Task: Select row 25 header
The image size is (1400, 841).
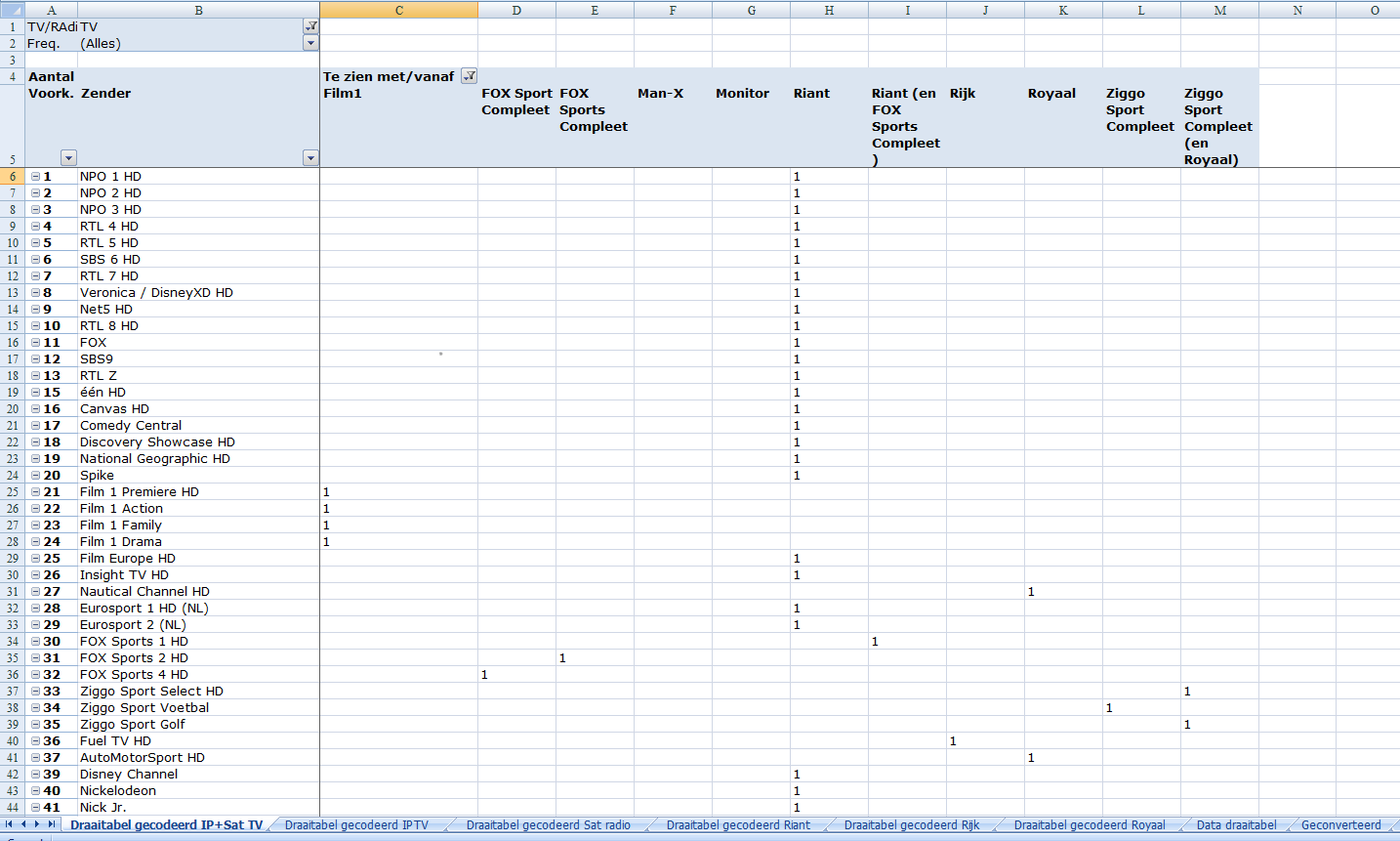Action: 13,492
